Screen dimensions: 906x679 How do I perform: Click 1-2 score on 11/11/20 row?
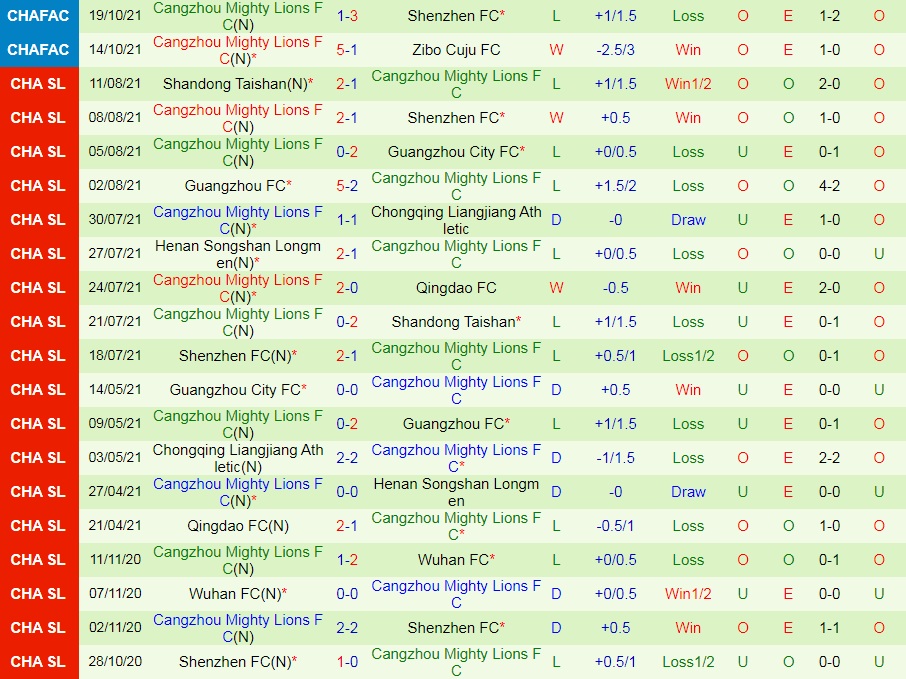point(347,560)
